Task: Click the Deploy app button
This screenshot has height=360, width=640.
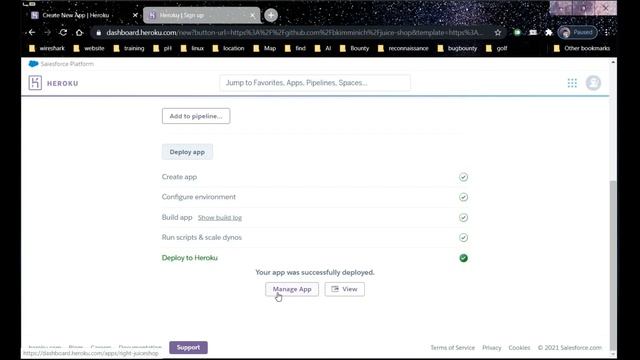Action: 187,152
